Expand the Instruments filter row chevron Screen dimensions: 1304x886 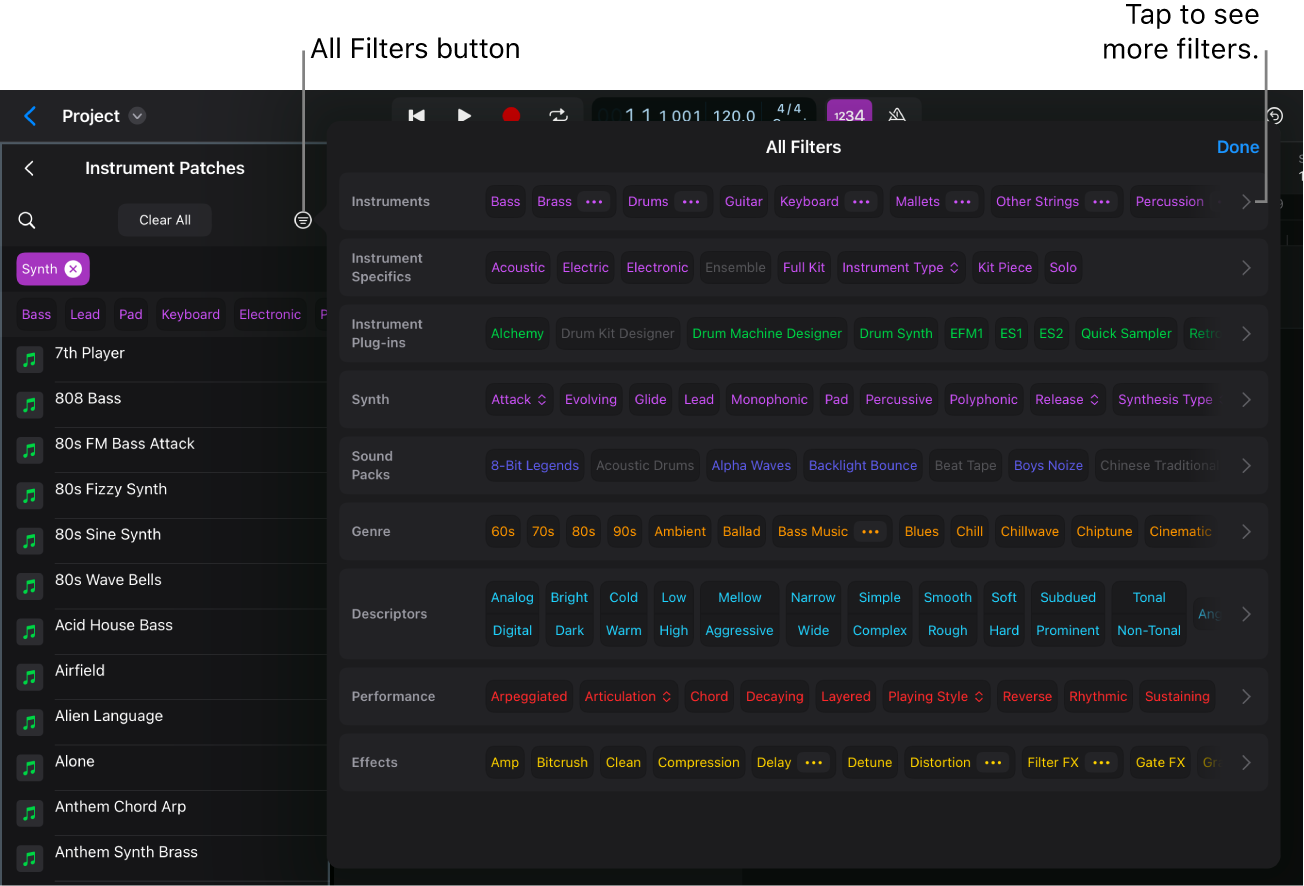click(1246, 202)
